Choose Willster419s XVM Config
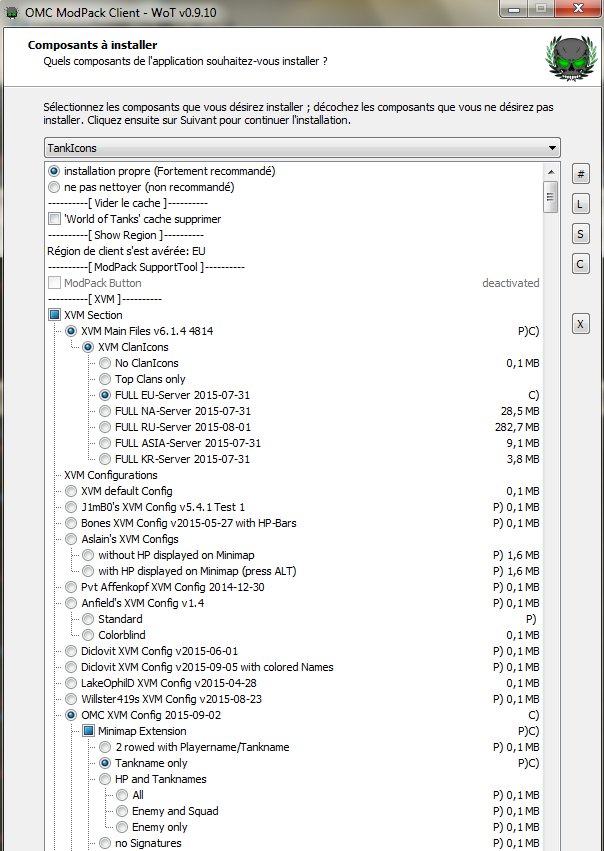This screenshot has width=604, height=851. click(71, 699)
